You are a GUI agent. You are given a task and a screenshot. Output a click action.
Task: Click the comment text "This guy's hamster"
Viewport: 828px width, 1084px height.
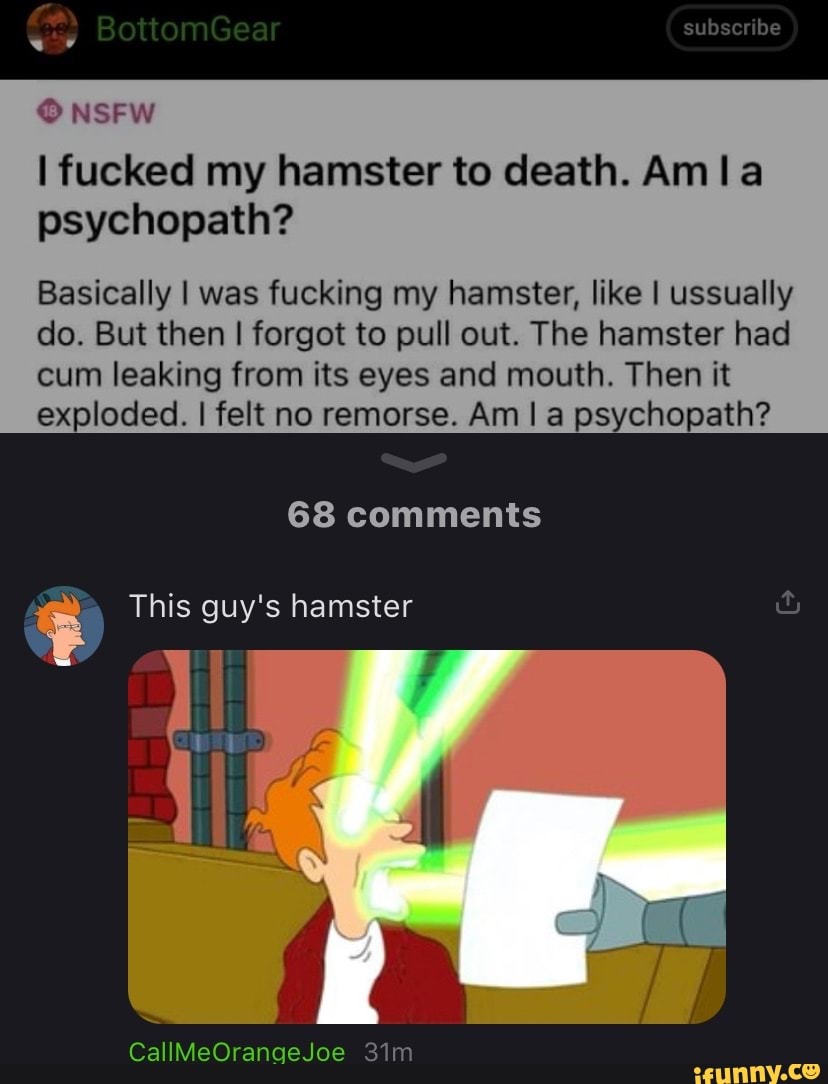tap(270, 606)
